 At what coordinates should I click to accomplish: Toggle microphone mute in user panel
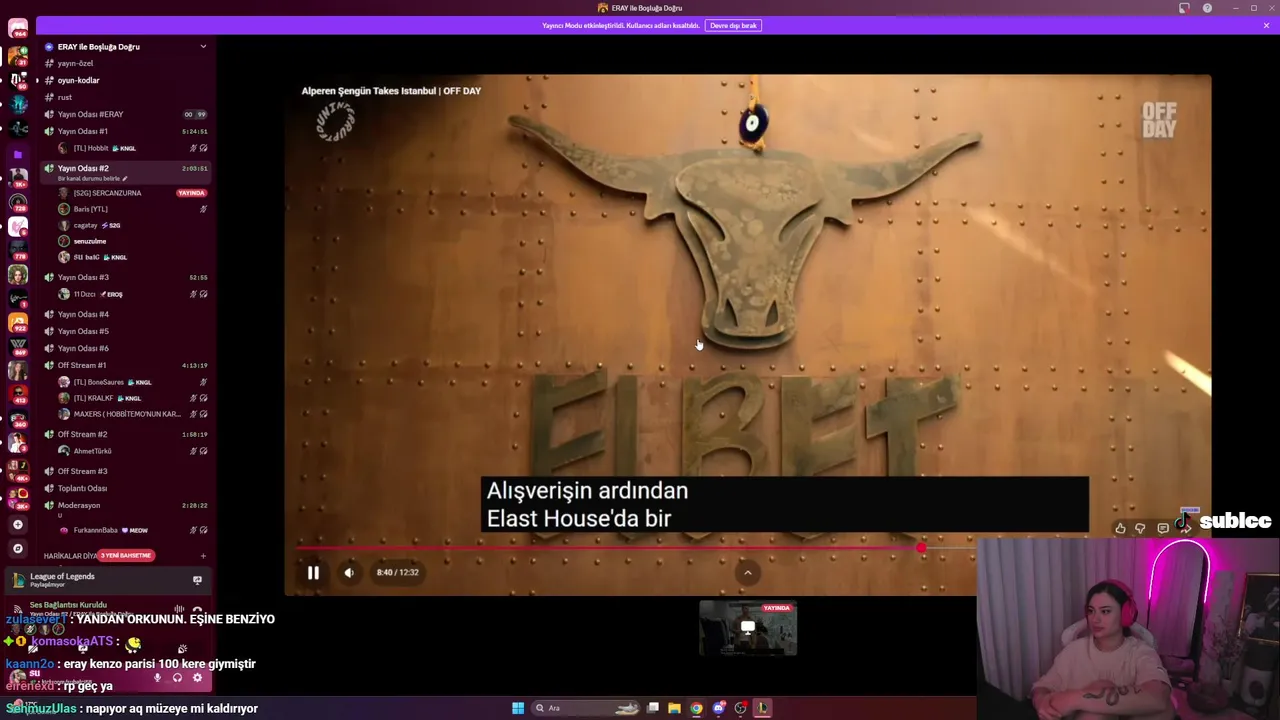tap(157, 678)
